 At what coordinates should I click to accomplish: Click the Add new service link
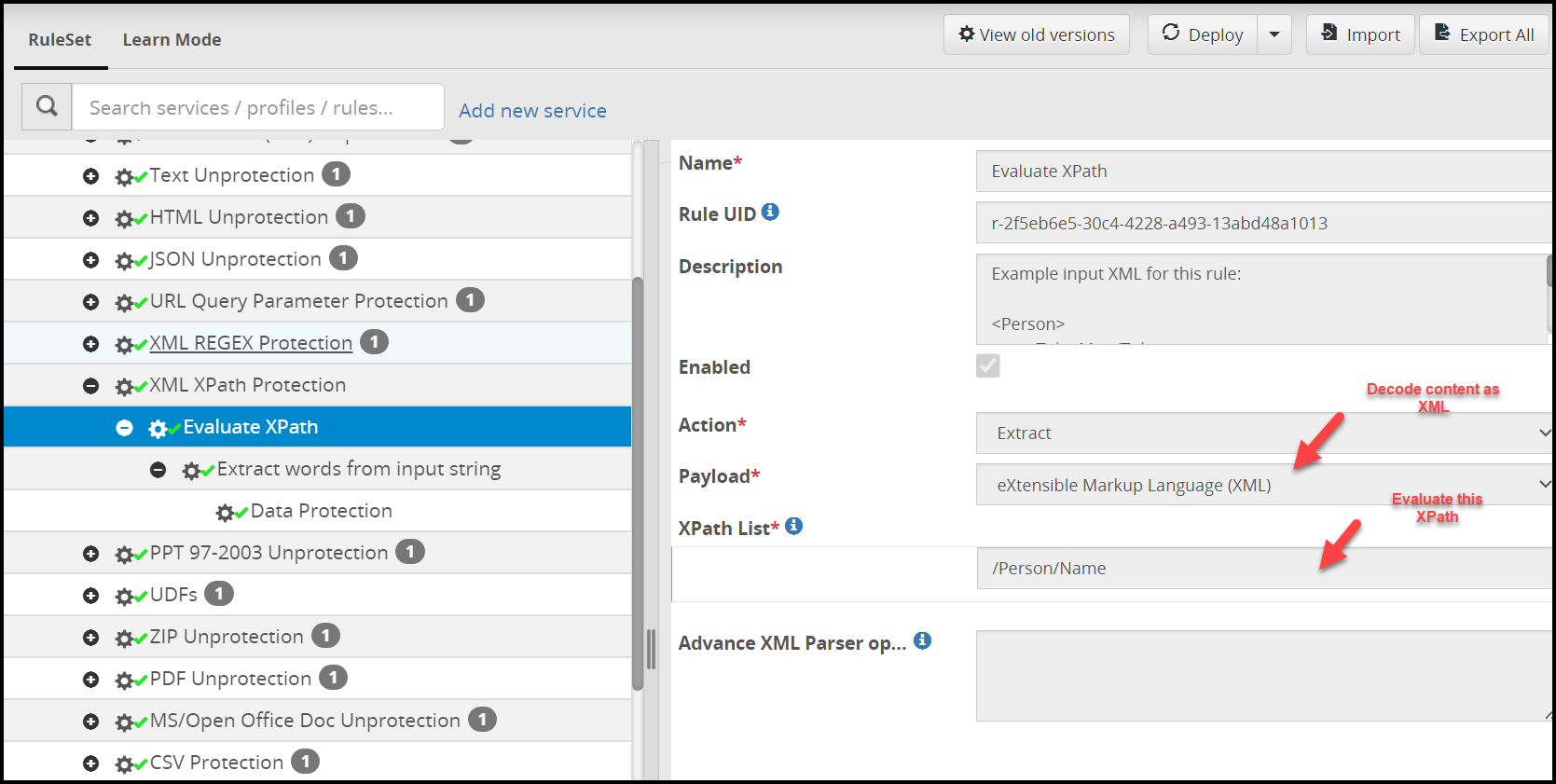532,110
